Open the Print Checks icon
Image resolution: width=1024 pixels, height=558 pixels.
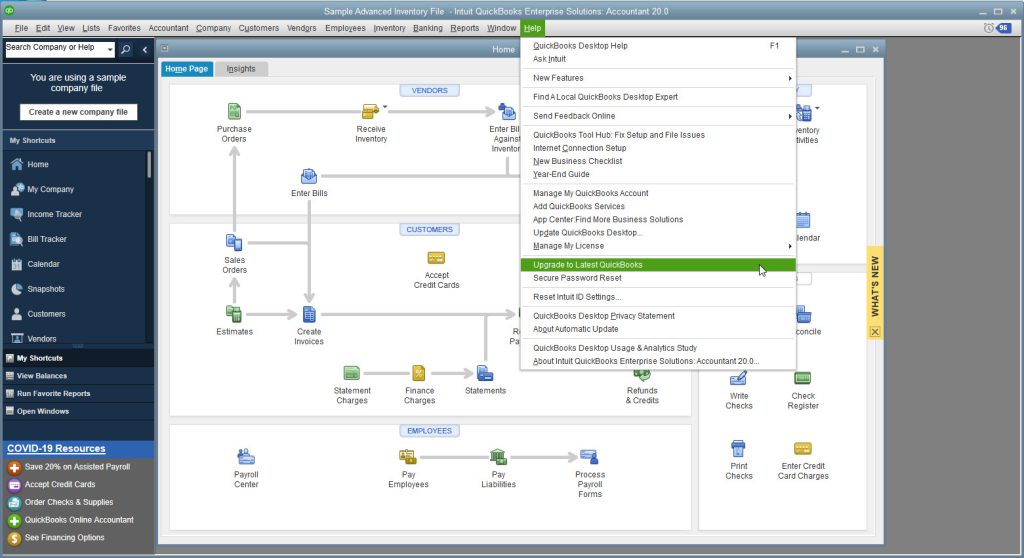[x=738, y=449]
